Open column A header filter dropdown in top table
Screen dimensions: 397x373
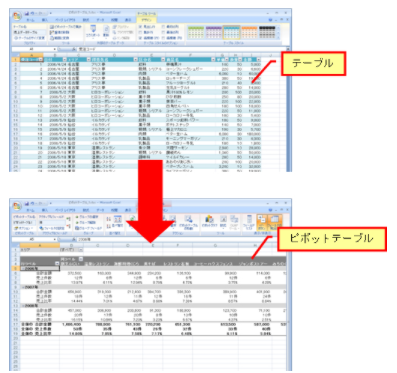(x=41, y=59)
